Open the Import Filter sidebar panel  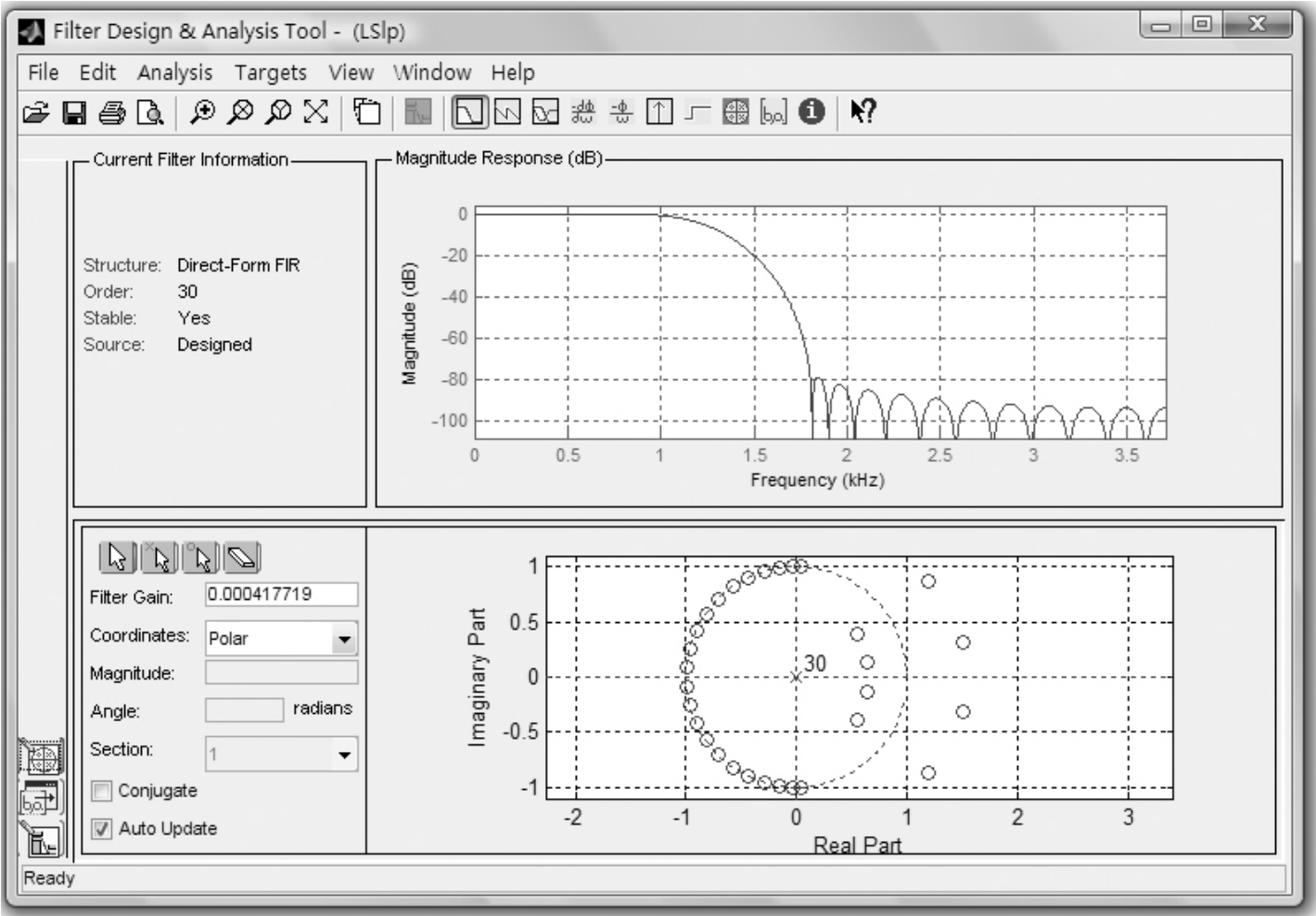tap(40, 797)
